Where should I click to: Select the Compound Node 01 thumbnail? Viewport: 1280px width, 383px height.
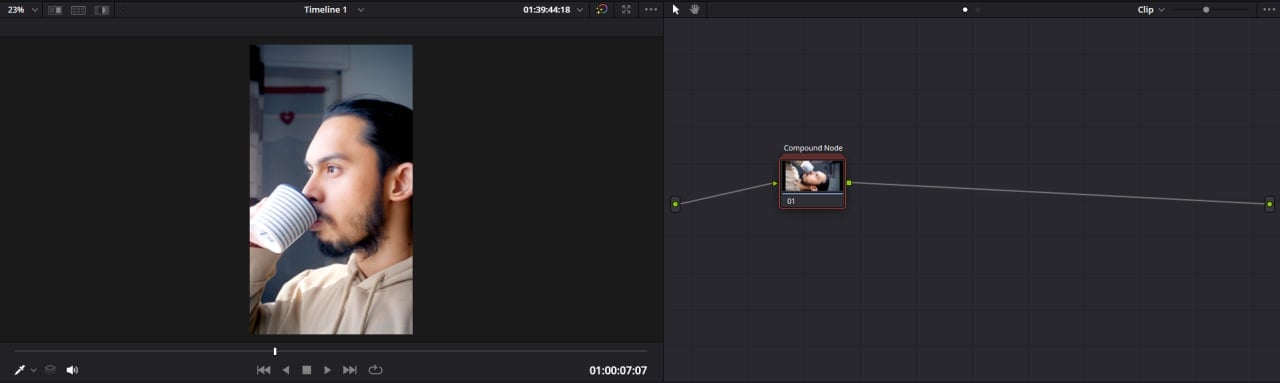tap(813, 177)
